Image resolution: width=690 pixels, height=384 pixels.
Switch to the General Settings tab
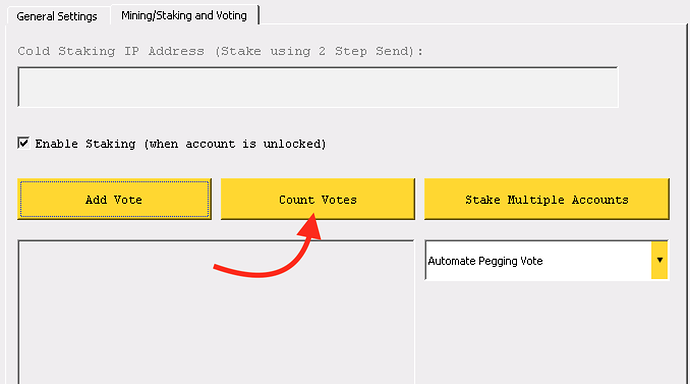tap(57, 16)
